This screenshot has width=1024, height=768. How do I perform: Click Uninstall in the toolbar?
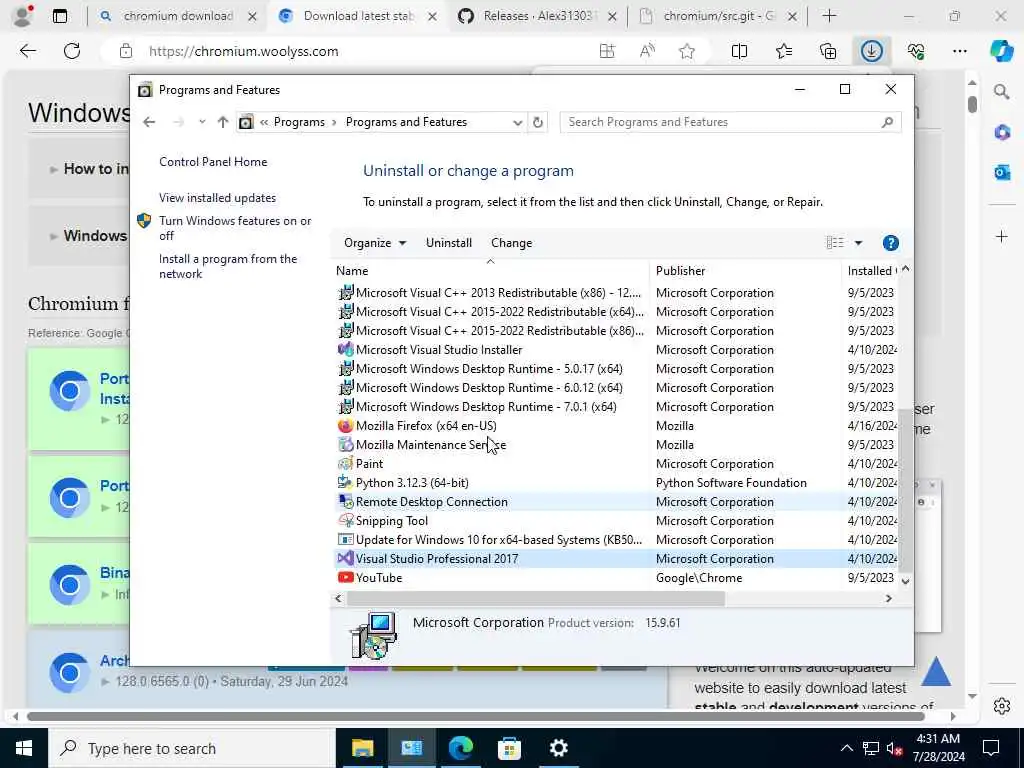coord(449,243)
